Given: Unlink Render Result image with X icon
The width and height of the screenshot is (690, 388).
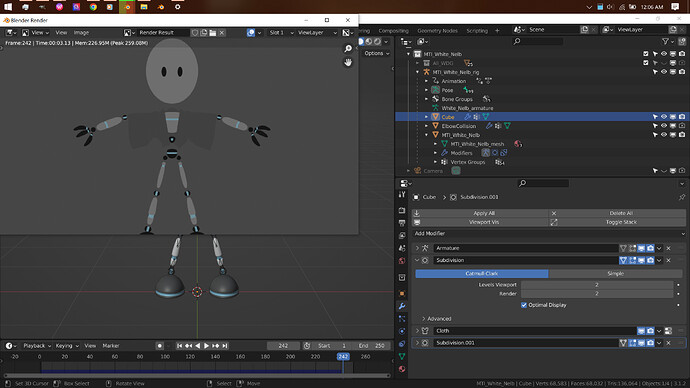Looking at the screenshot, I should click(222, 33).
